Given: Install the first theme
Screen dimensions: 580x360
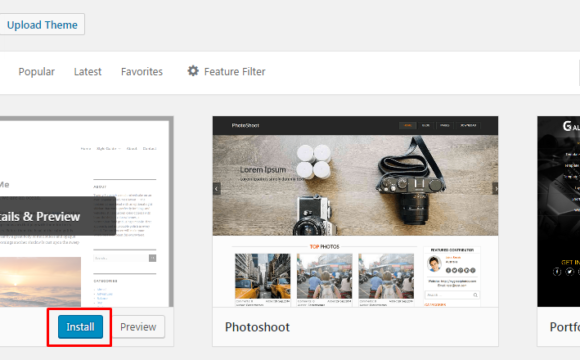Looking at the screenshot, I should 80,327.
